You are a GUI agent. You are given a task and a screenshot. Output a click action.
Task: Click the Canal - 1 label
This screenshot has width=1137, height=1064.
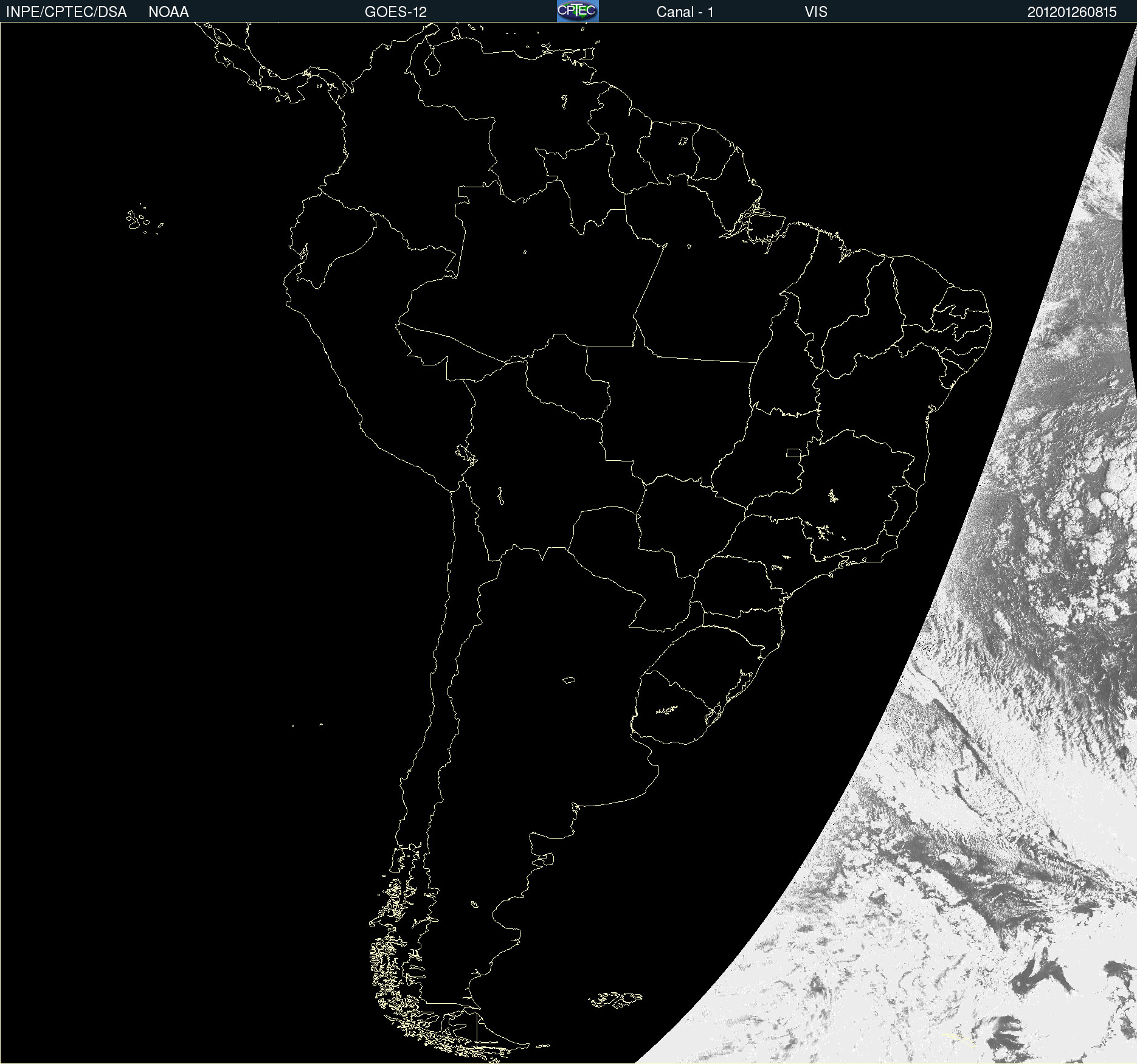pos(685,12)
